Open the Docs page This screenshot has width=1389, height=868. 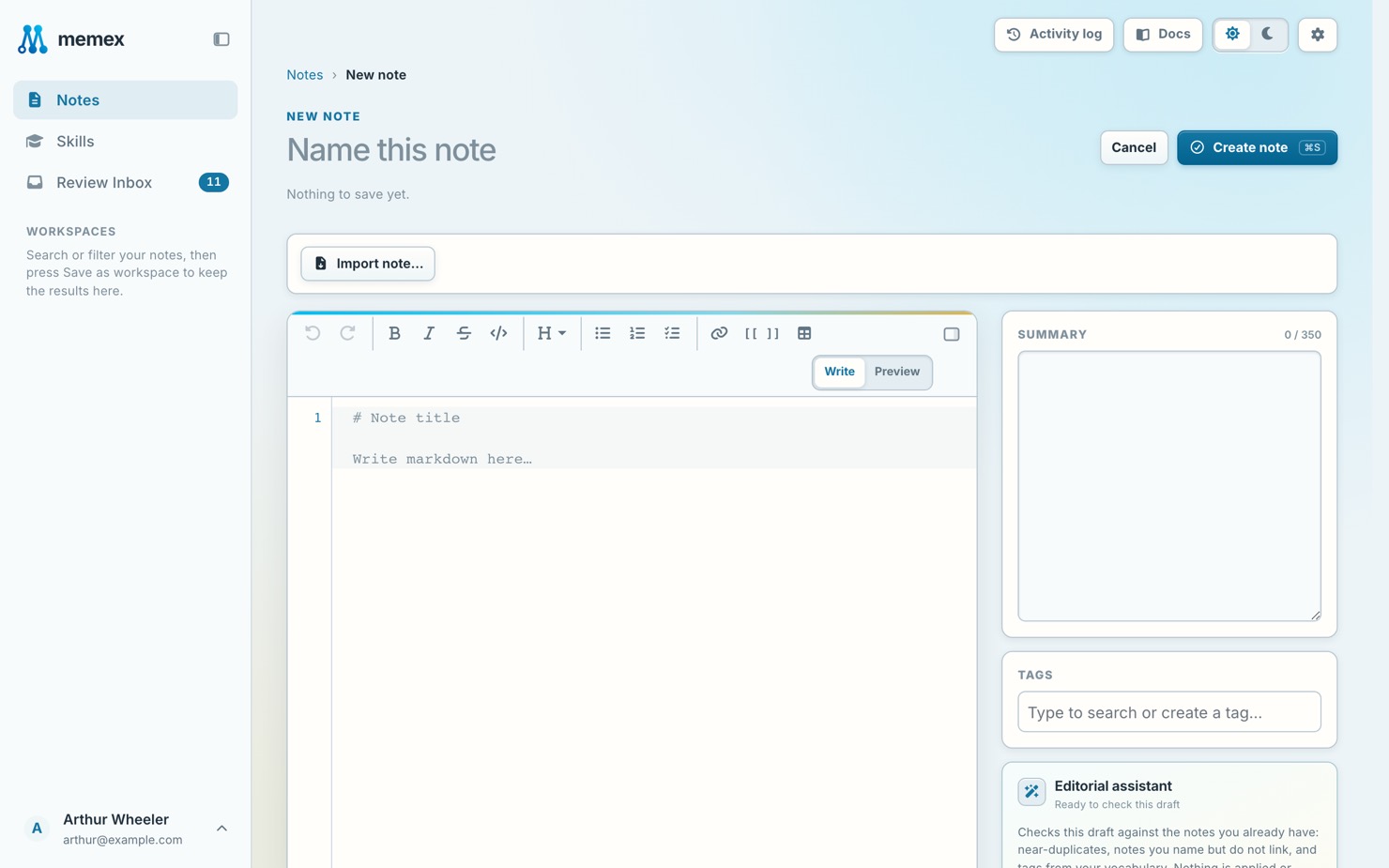tap(1163, 35)
